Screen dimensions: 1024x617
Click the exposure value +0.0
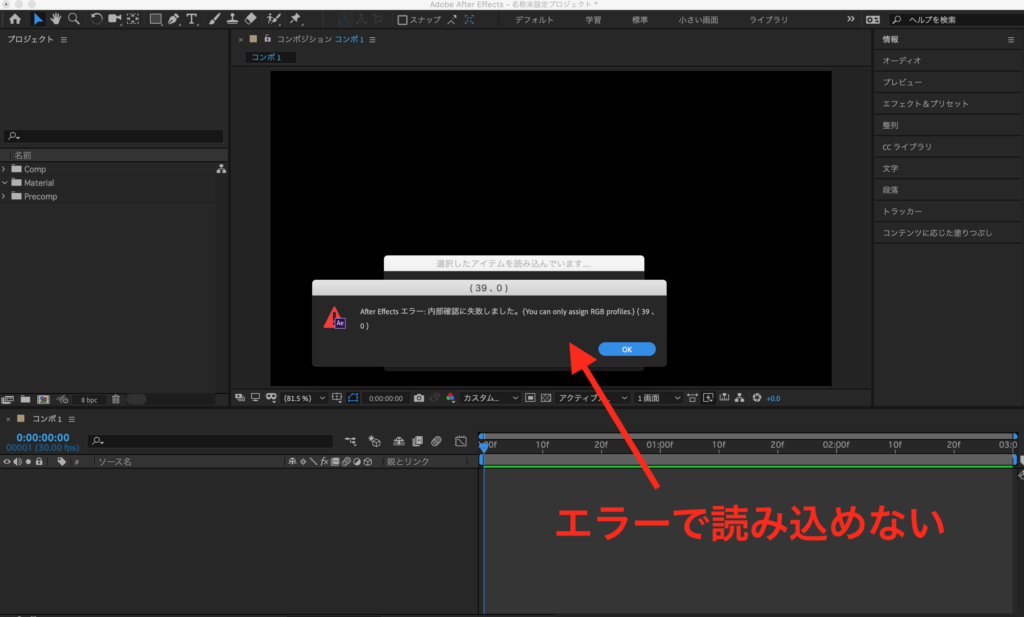(x=773, y=398)
